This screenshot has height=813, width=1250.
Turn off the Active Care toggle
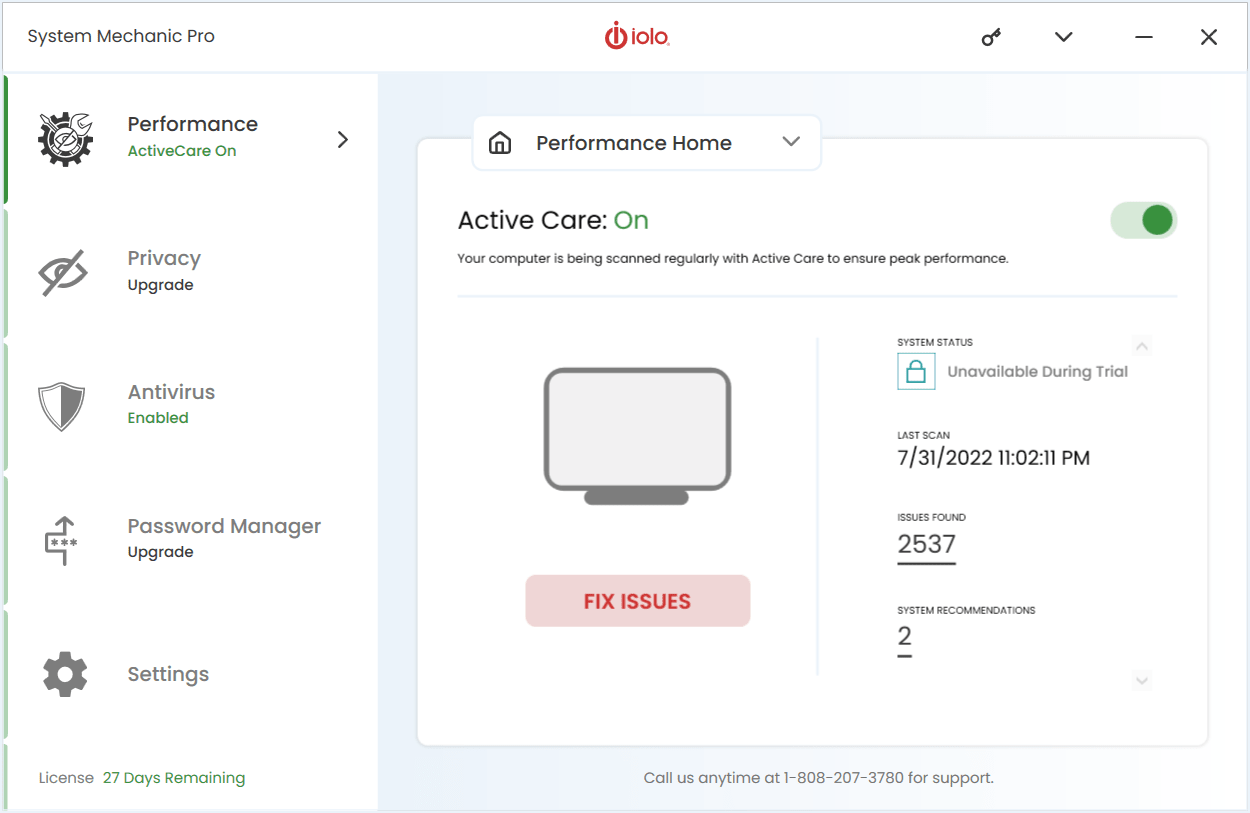(1144, 220)
